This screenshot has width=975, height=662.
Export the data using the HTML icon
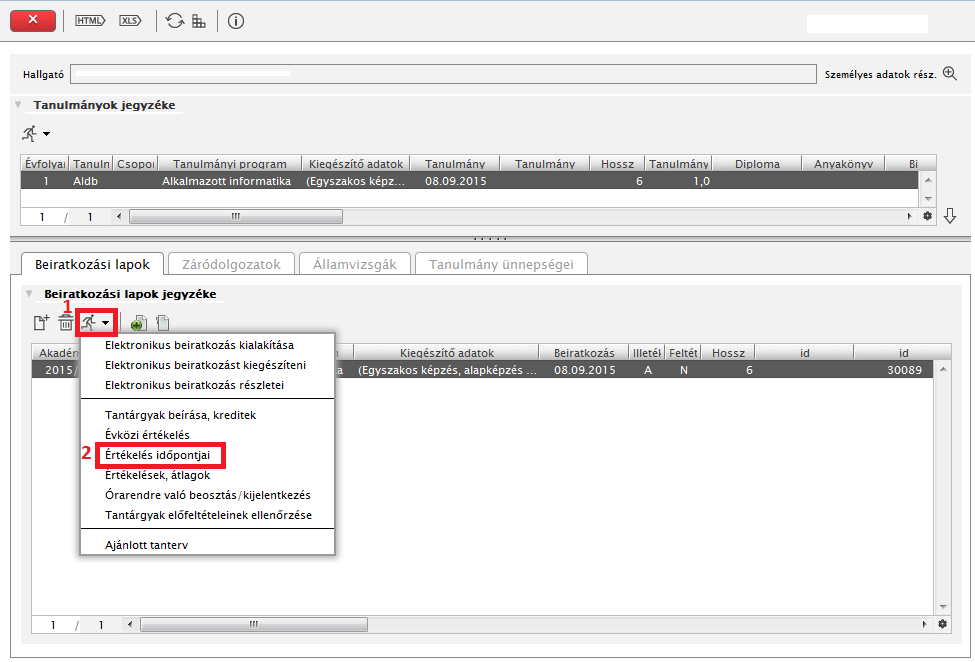pos(90,20)
